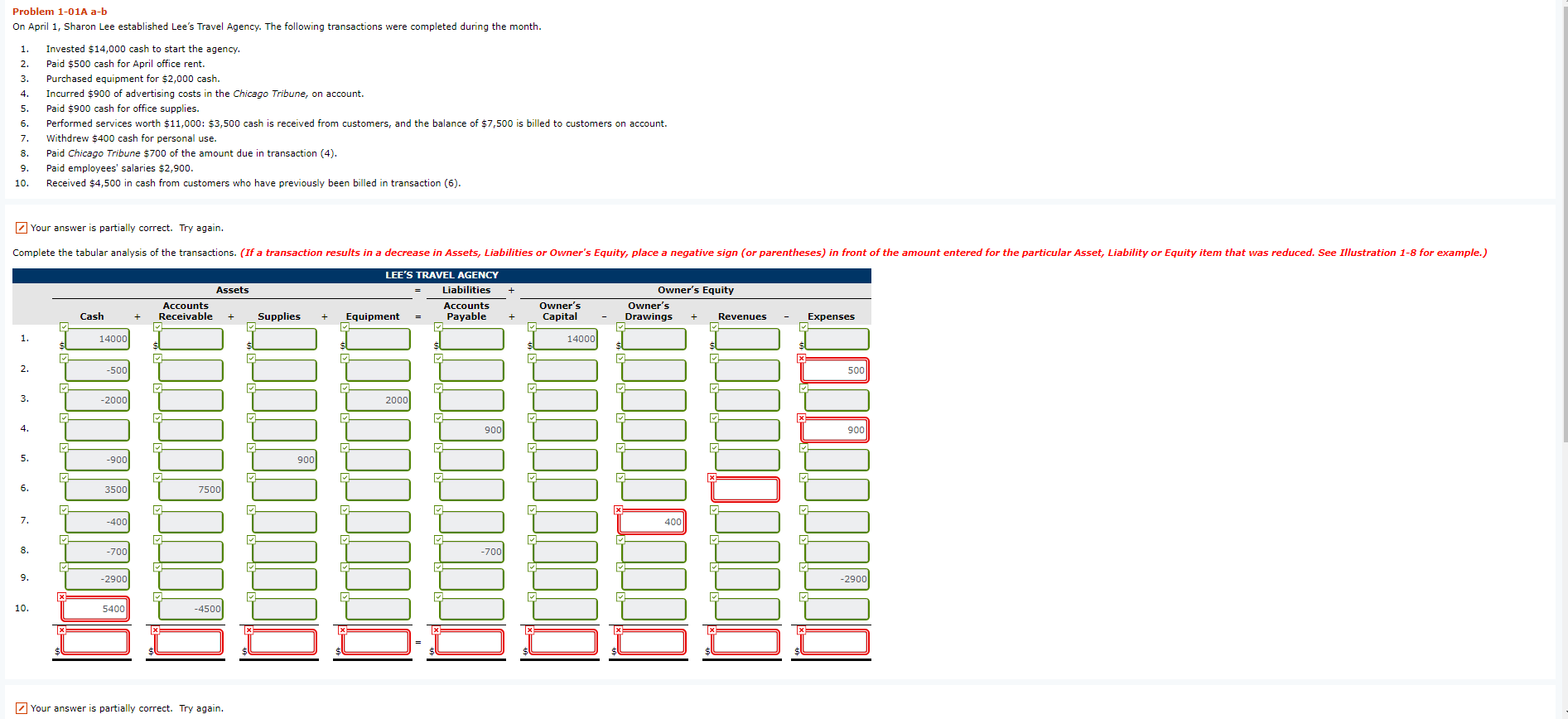Click red X marker on row 10 Cash

(x=61, y=596)
